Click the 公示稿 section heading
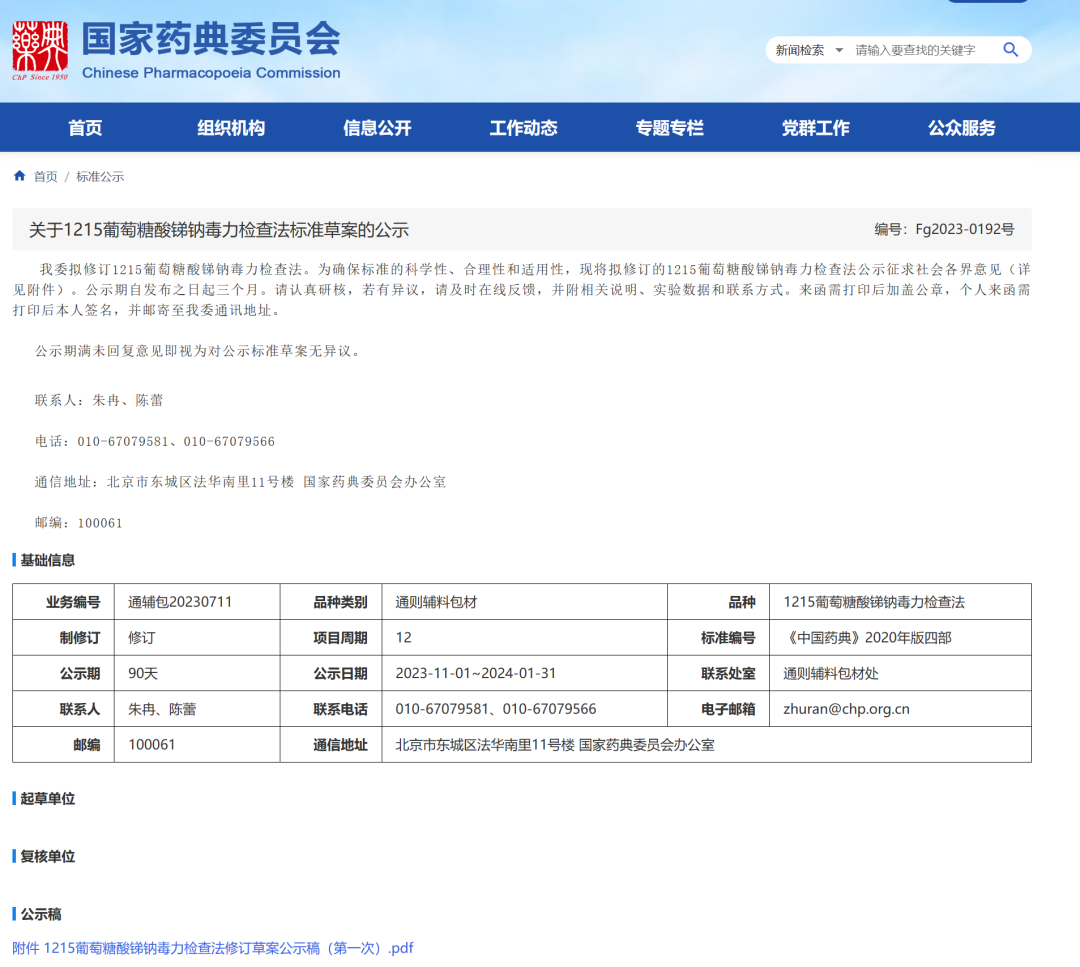 41,914
